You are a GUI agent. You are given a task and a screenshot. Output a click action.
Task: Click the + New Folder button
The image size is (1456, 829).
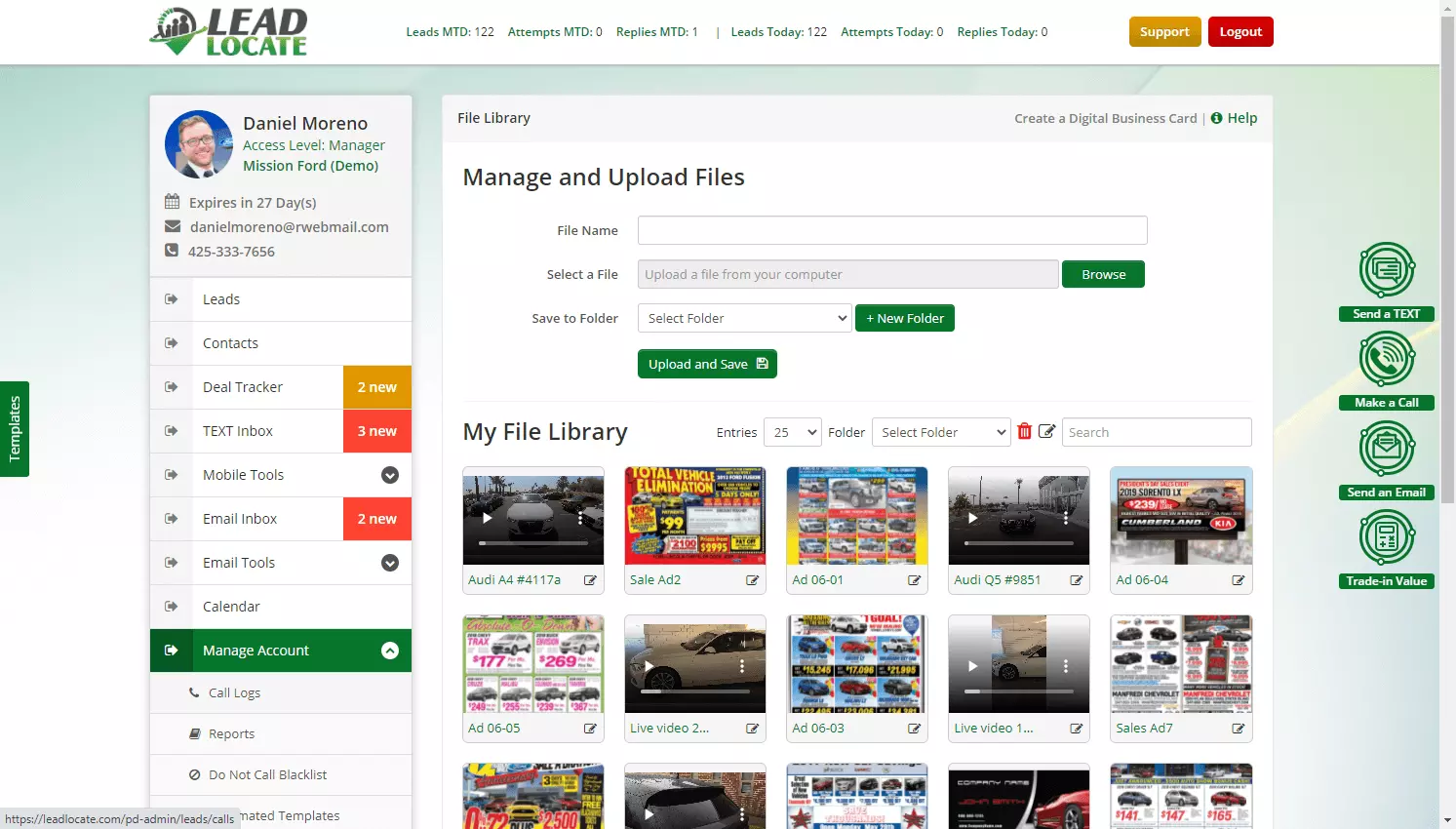905,318
